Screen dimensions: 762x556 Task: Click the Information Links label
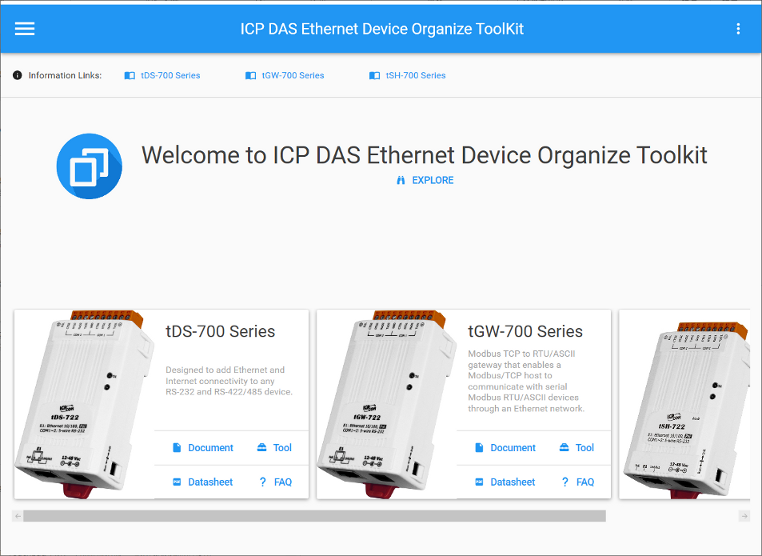65,75
